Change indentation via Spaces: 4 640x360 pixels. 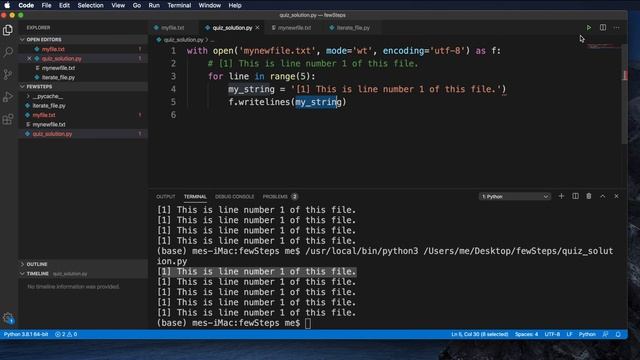[x=526, y=334]
